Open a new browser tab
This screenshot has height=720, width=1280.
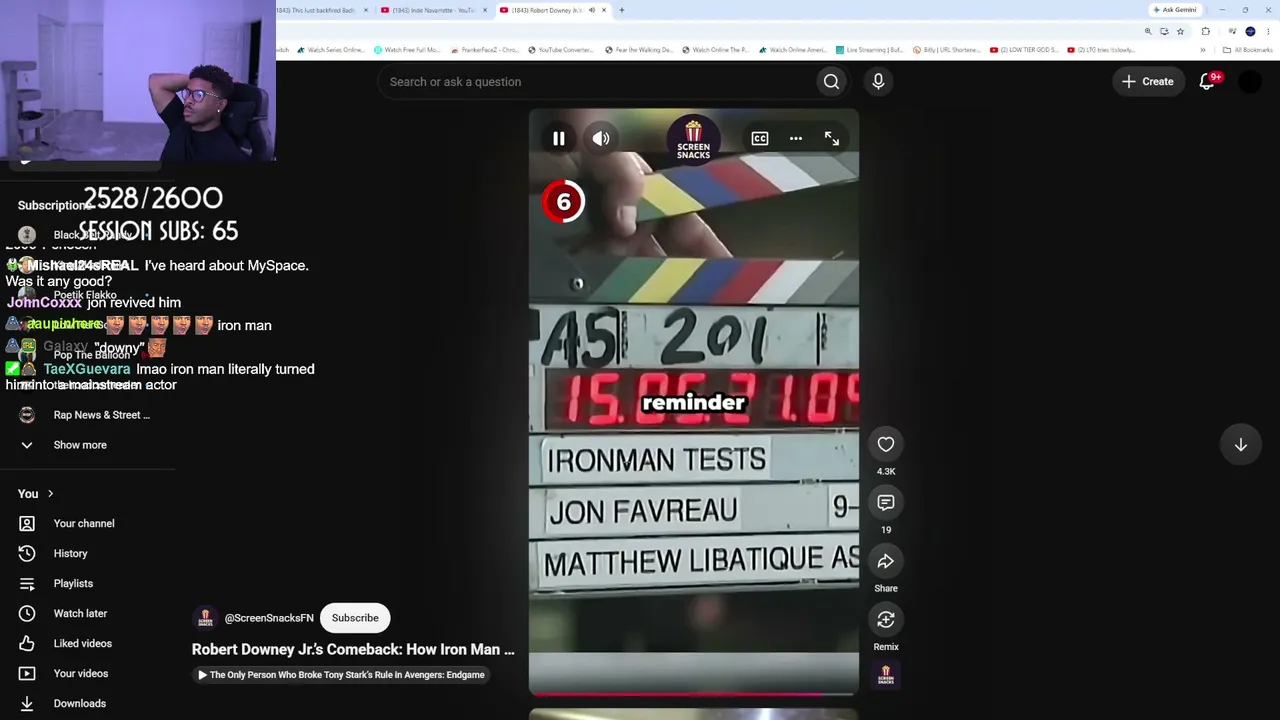click(x=621, y=10)
